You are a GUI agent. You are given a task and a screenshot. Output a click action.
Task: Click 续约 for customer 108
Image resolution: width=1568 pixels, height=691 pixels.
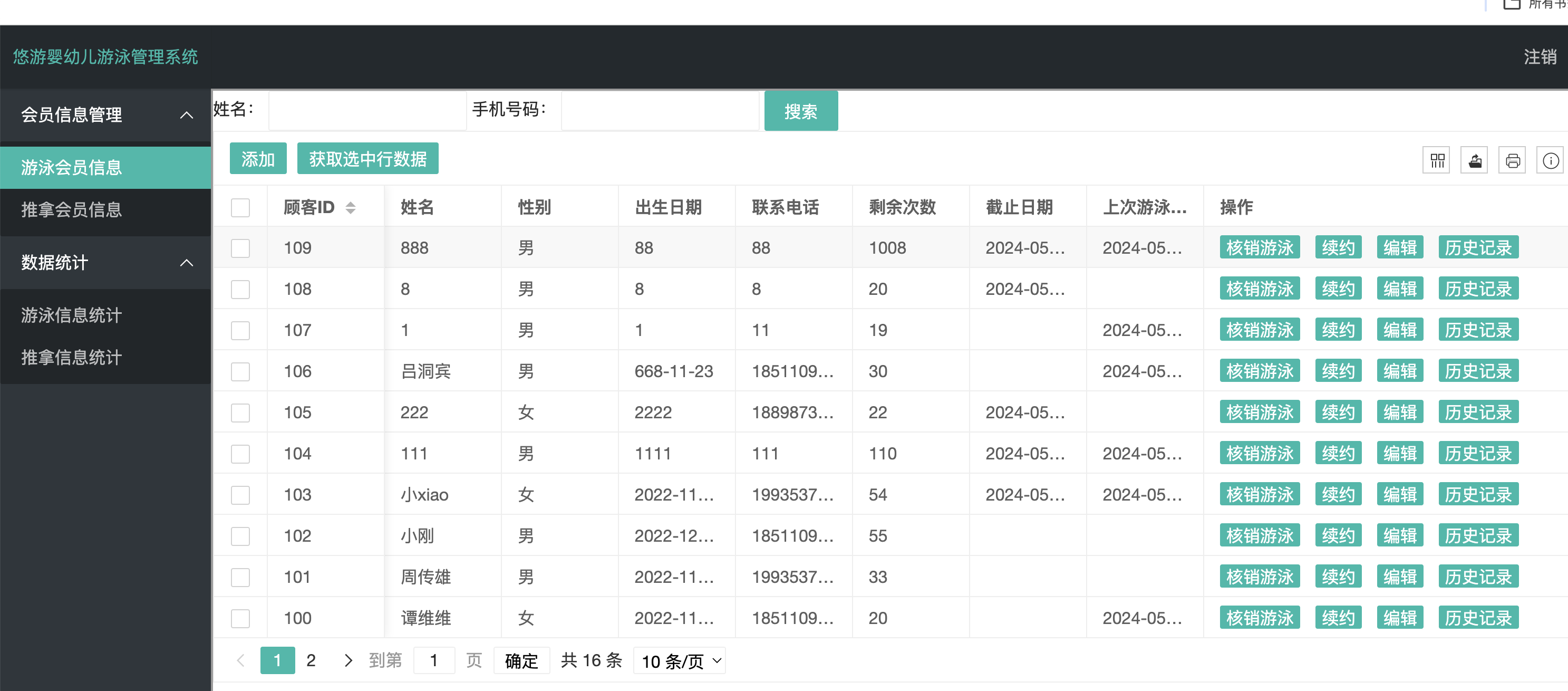[x=1338, y=289]
